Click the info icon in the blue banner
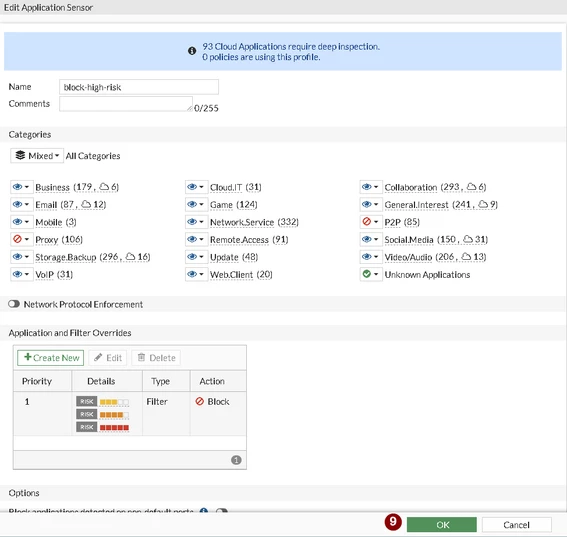The image size is (567, 537). [192, 51]
